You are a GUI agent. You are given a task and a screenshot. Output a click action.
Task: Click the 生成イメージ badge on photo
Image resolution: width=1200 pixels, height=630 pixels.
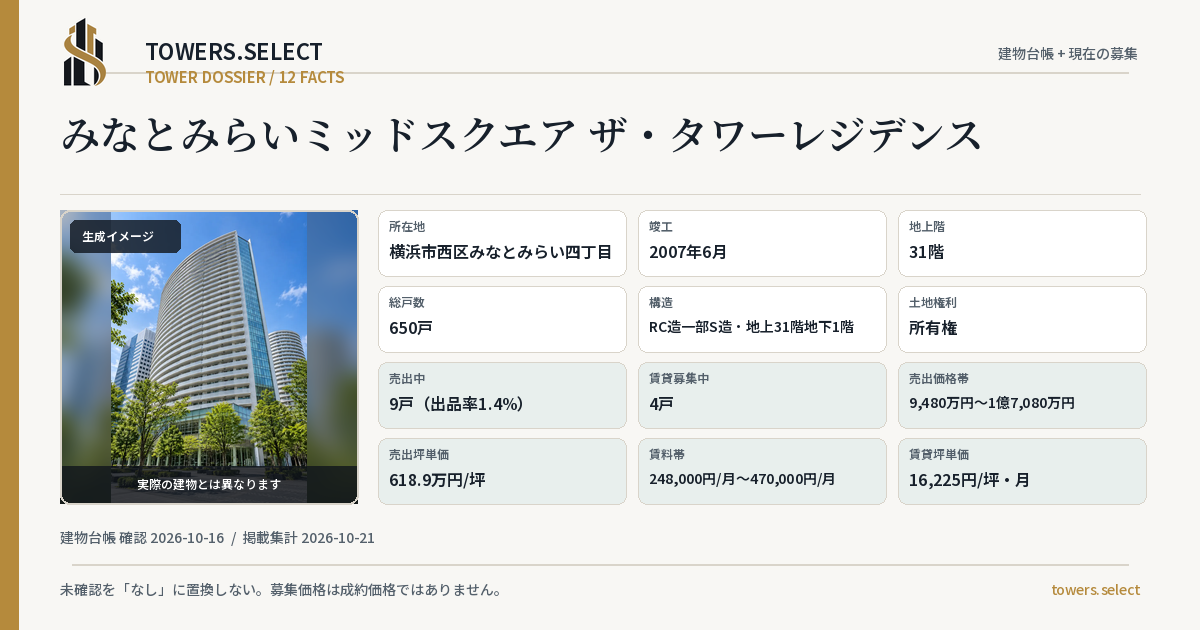click(125, 237)
